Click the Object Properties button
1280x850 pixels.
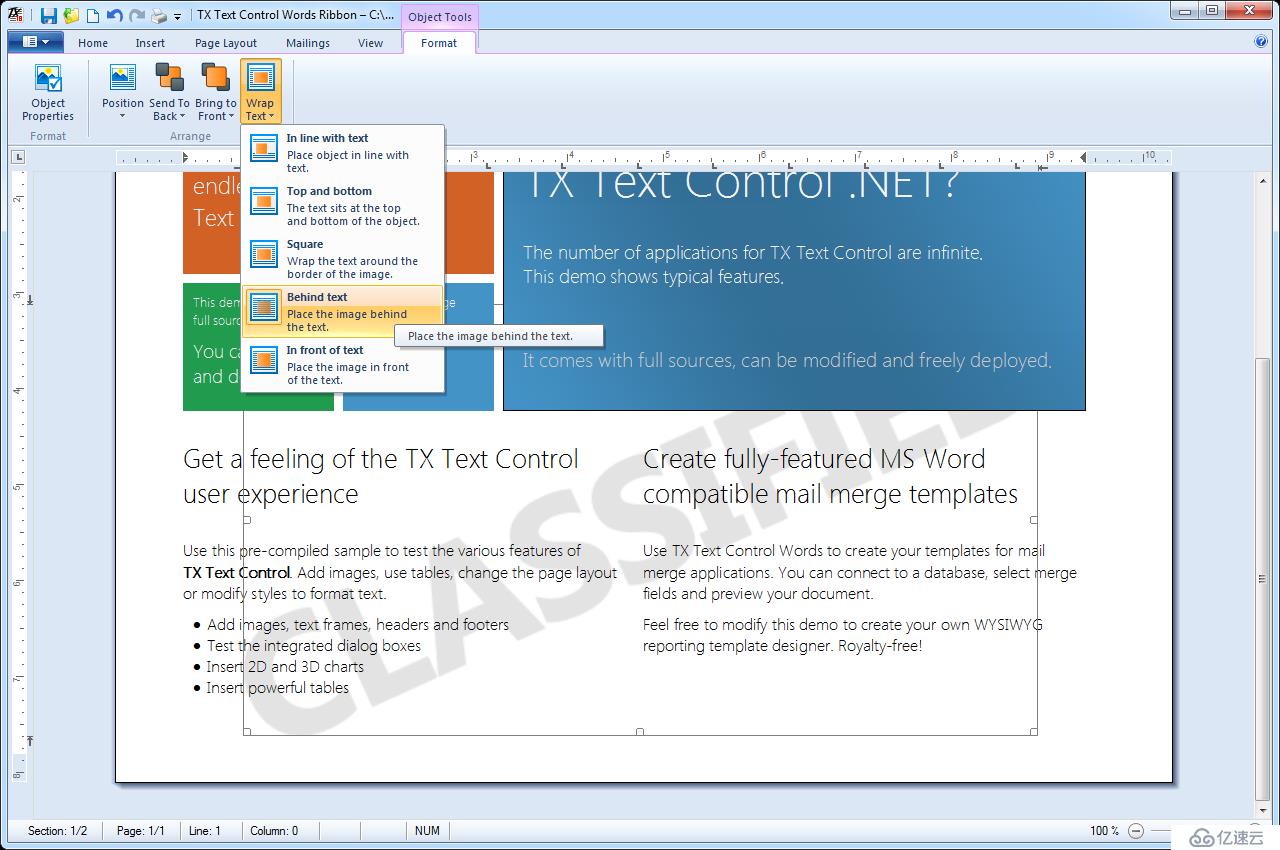[48, 92]
